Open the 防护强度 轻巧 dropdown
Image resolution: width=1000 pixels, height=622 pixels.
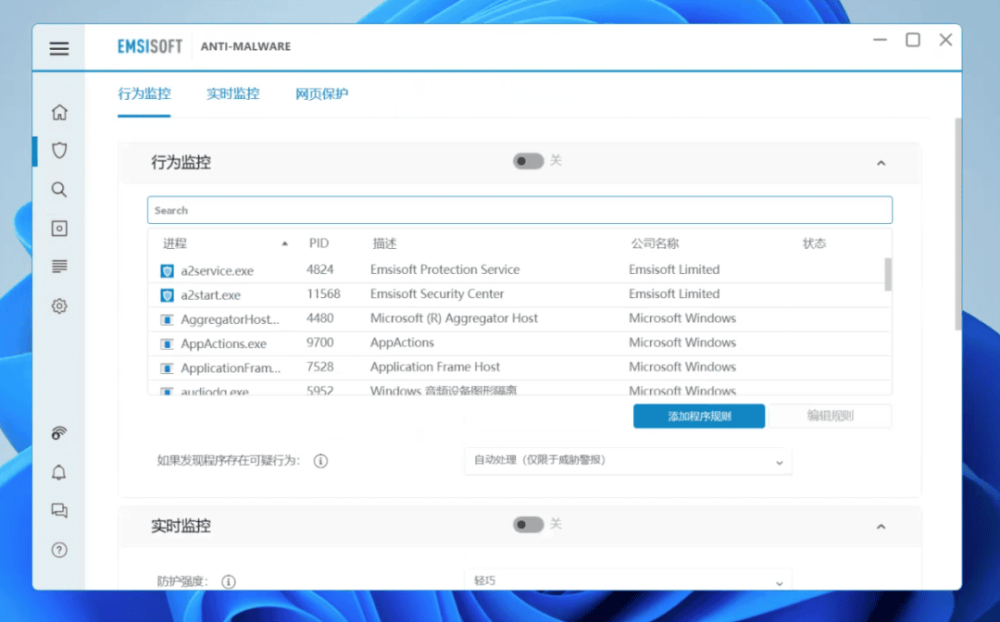628,581
